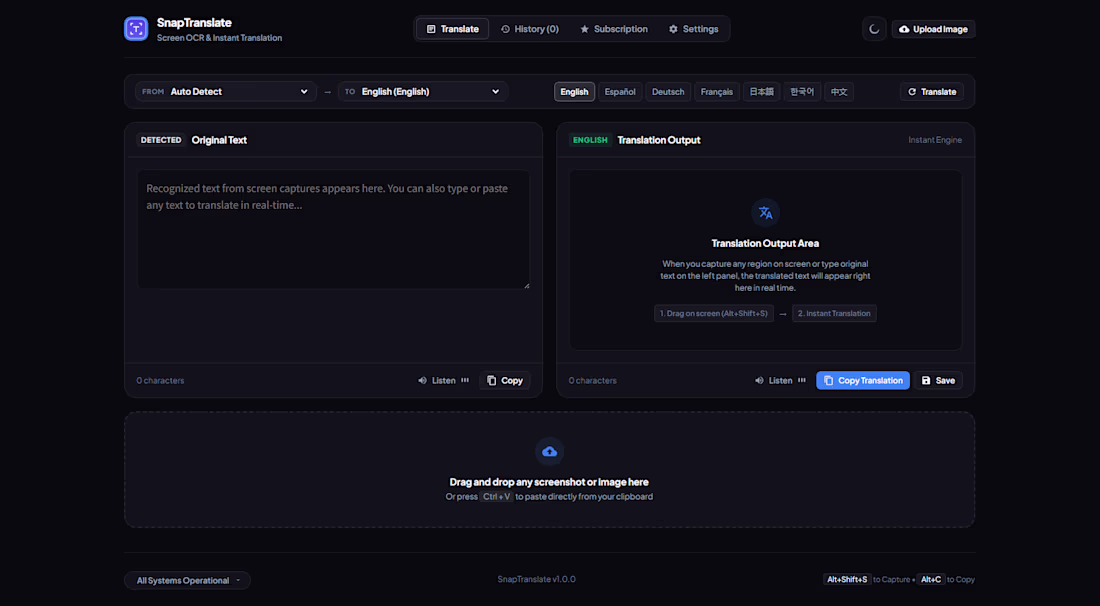The width and height of the screenshot is (1100, 606).
Task: Click the translate language icon in output area
Action: (765, 213)
